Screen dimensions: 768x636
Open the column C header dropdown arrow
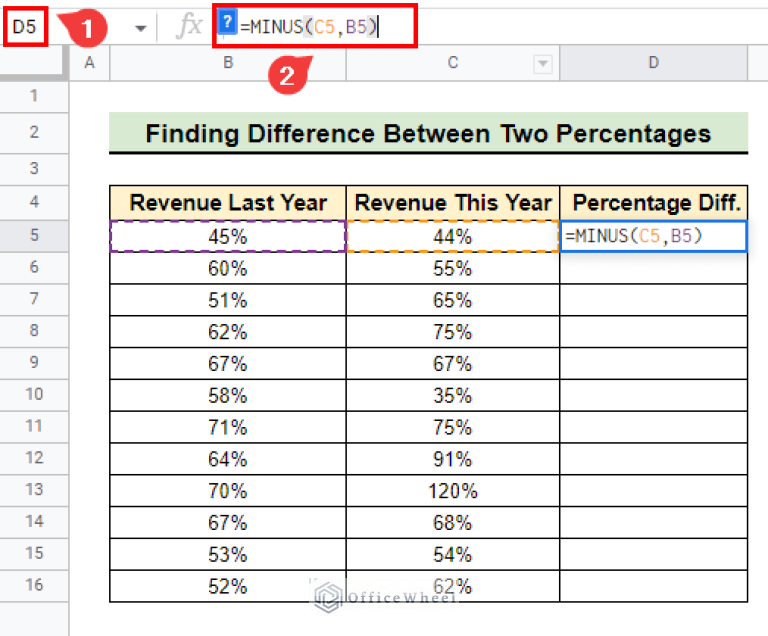[x=543, y=64]
